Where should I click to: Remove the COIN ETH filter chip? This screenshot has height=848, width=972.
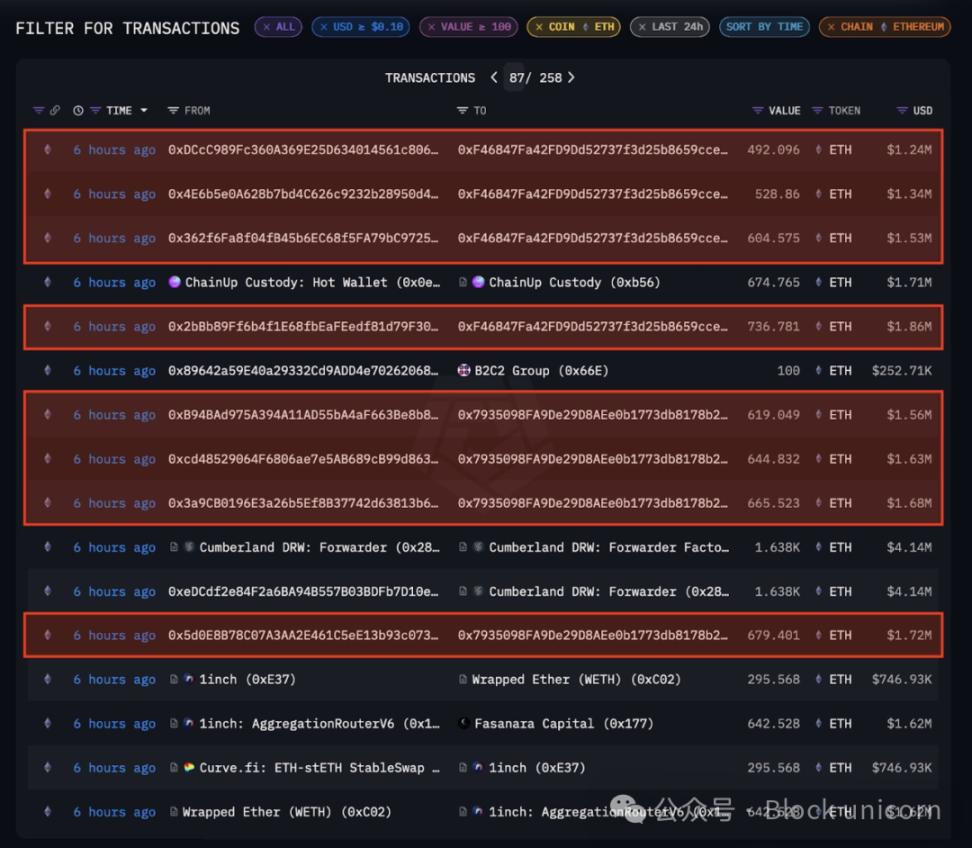[539, 27]
